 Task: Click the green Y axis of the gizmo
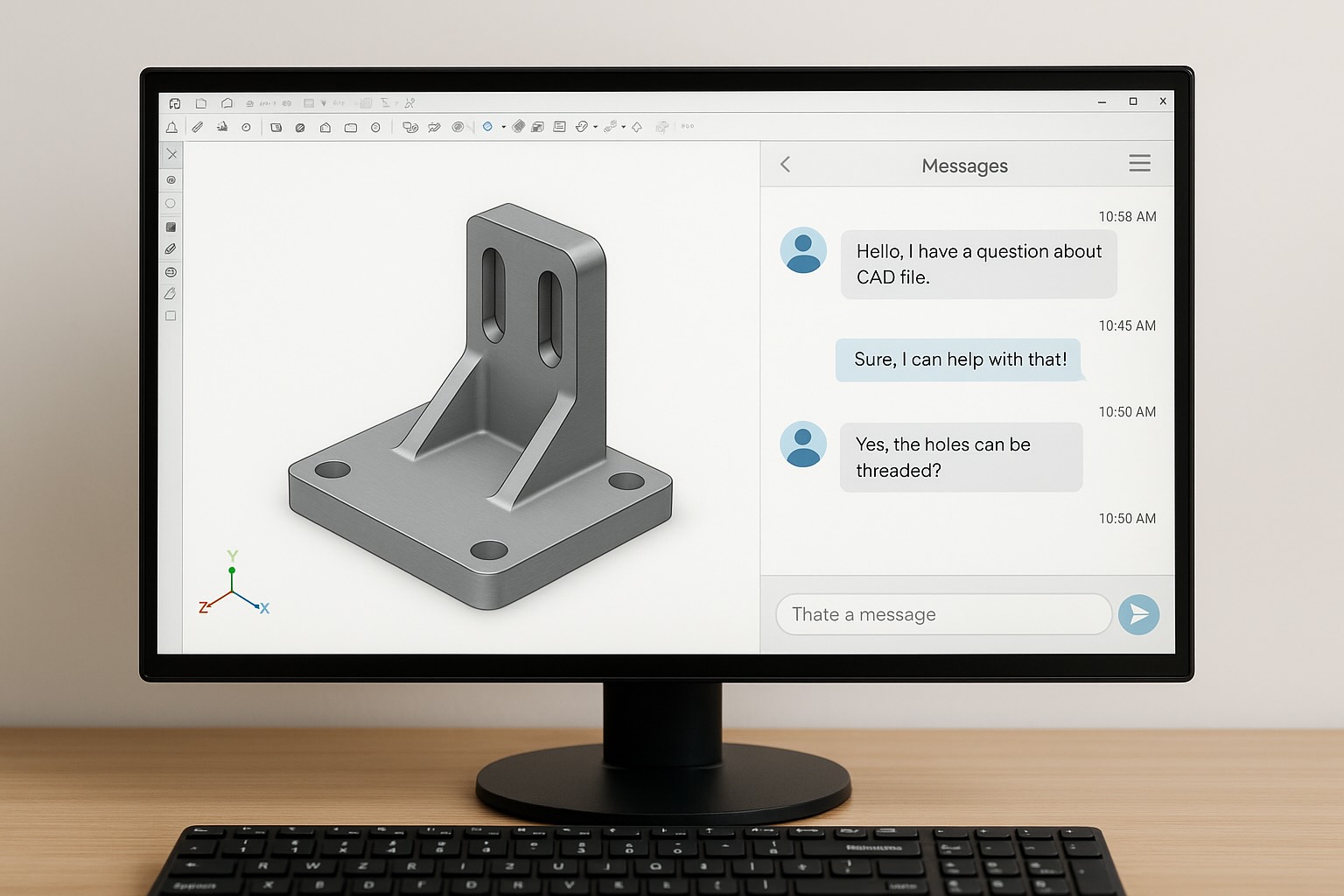click(x=232, y=580)
